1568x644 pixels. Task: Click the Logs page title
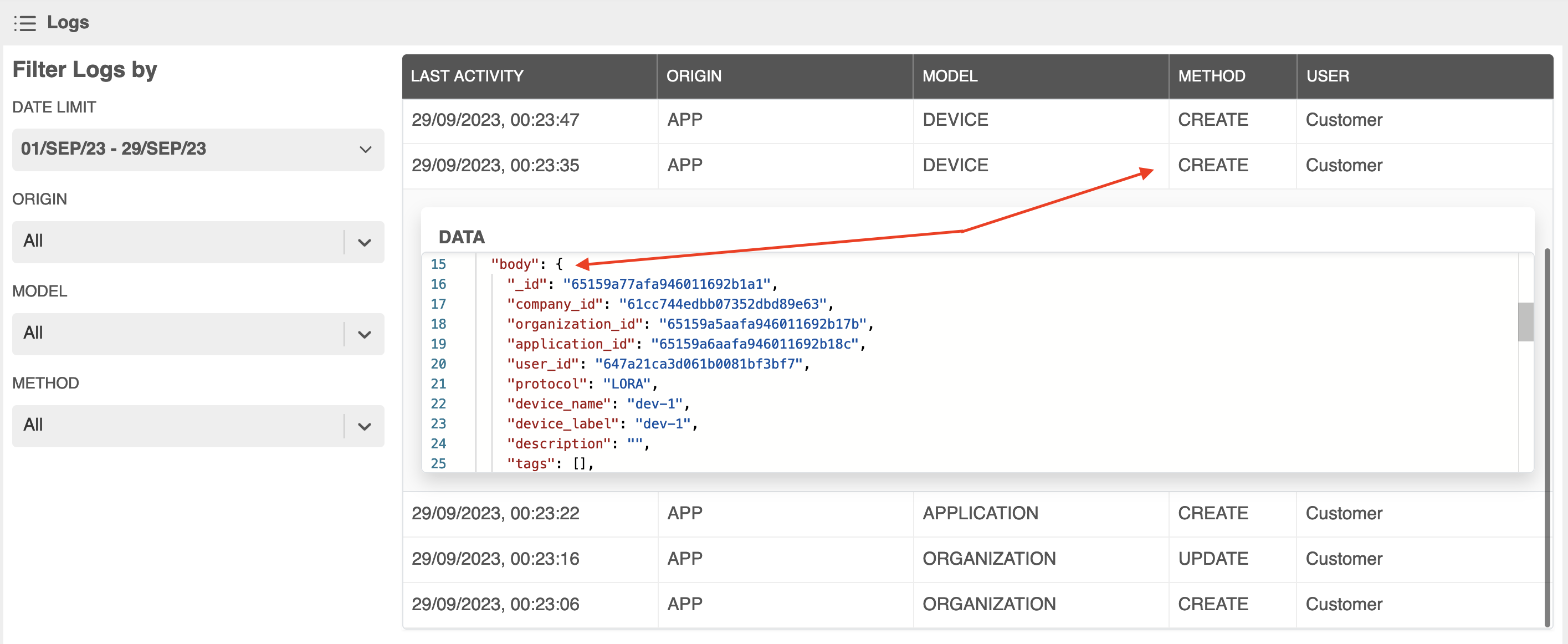pyautogui.click(x=68, y=23)
